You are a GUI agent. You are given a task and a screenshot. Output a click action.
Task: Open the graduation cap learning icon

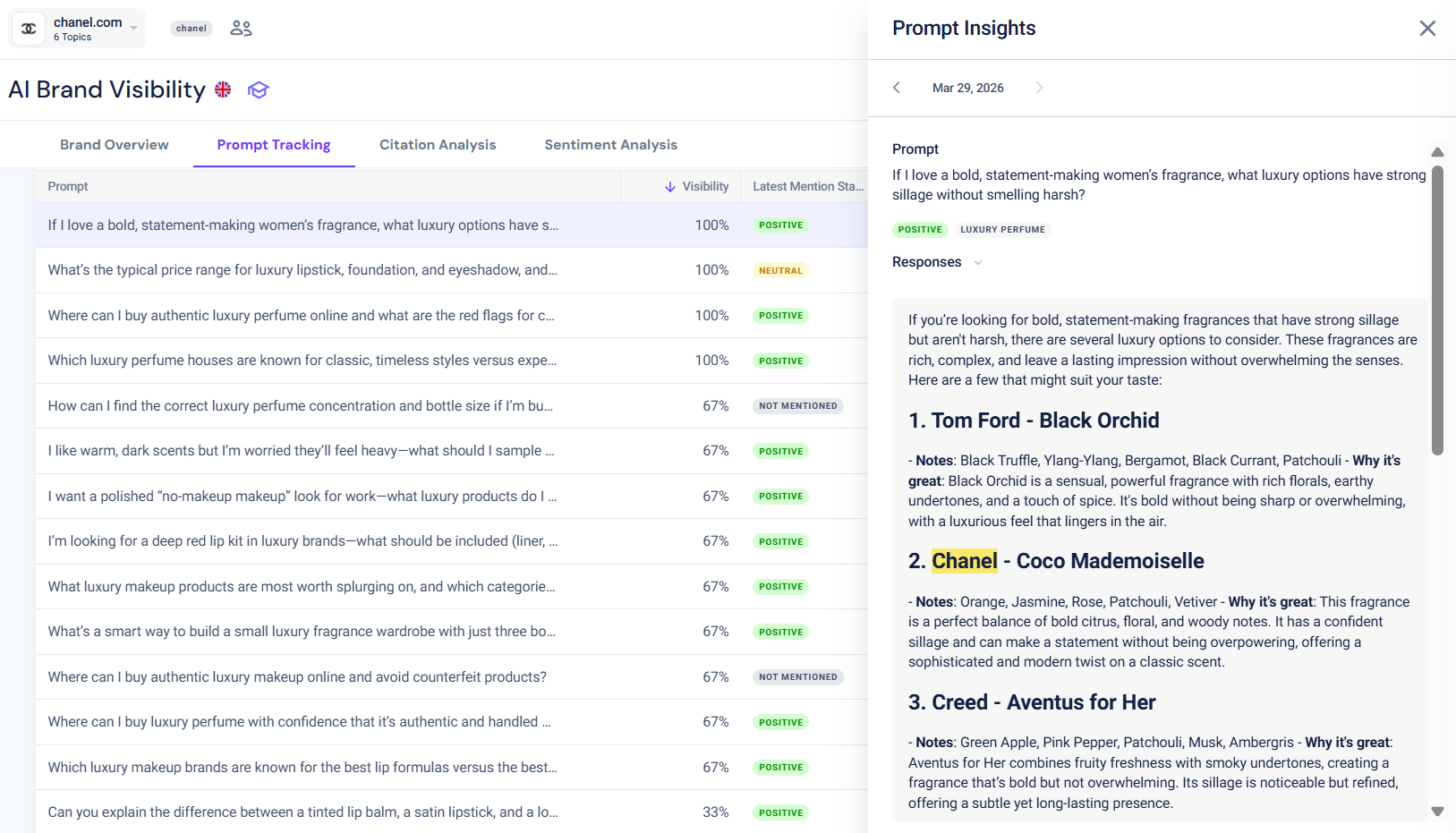(x=259, y=89)
